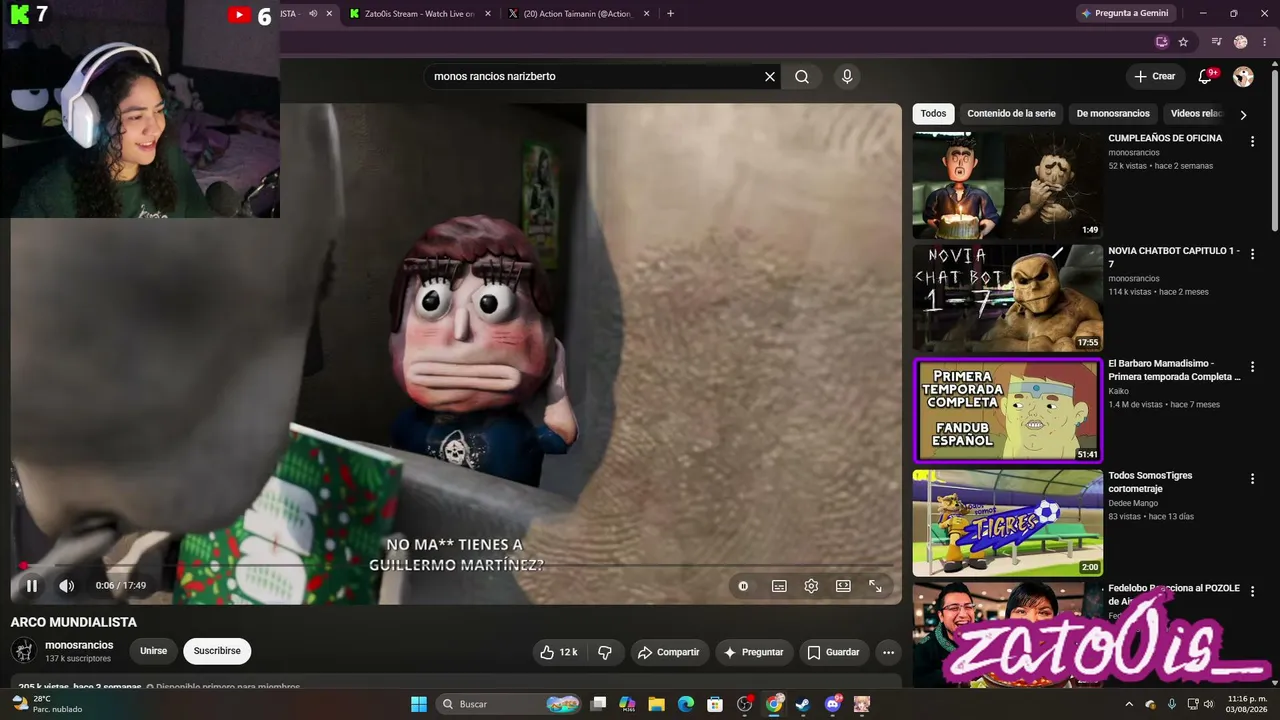Open options for Todos SomosTigres video
The height and width of the screenshot is (720, 1280).
pyautogui.click(x=1252, y=479)
